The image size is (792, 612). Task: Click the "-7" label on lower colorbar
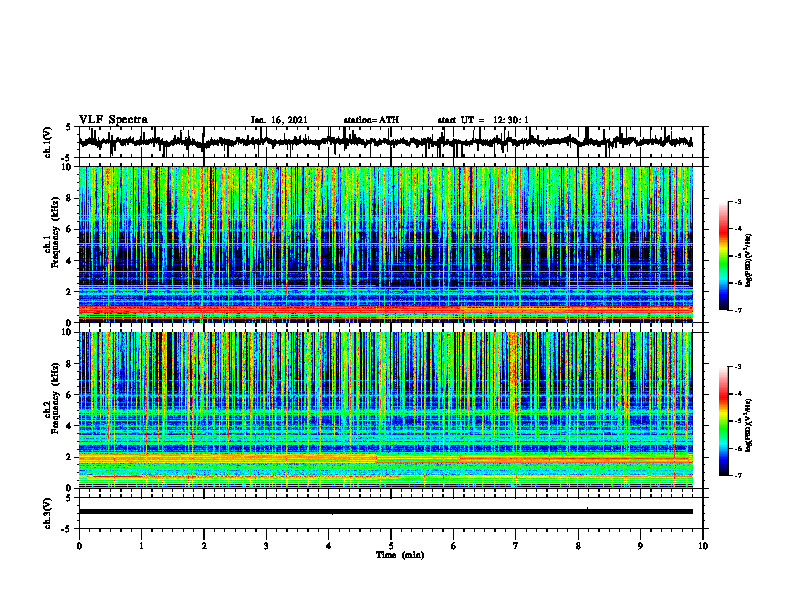click(737, 475)
